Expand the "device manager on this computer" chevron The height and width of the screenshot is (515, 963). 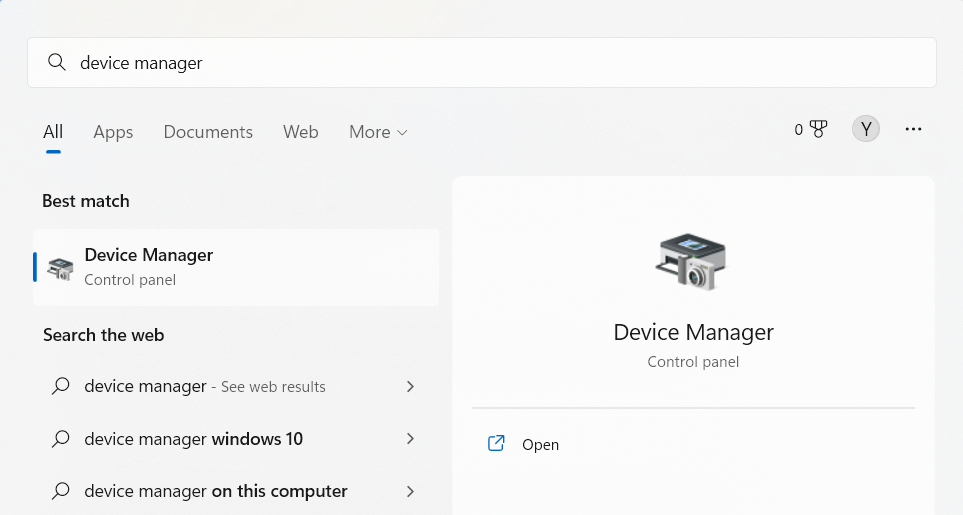[410, 491]
